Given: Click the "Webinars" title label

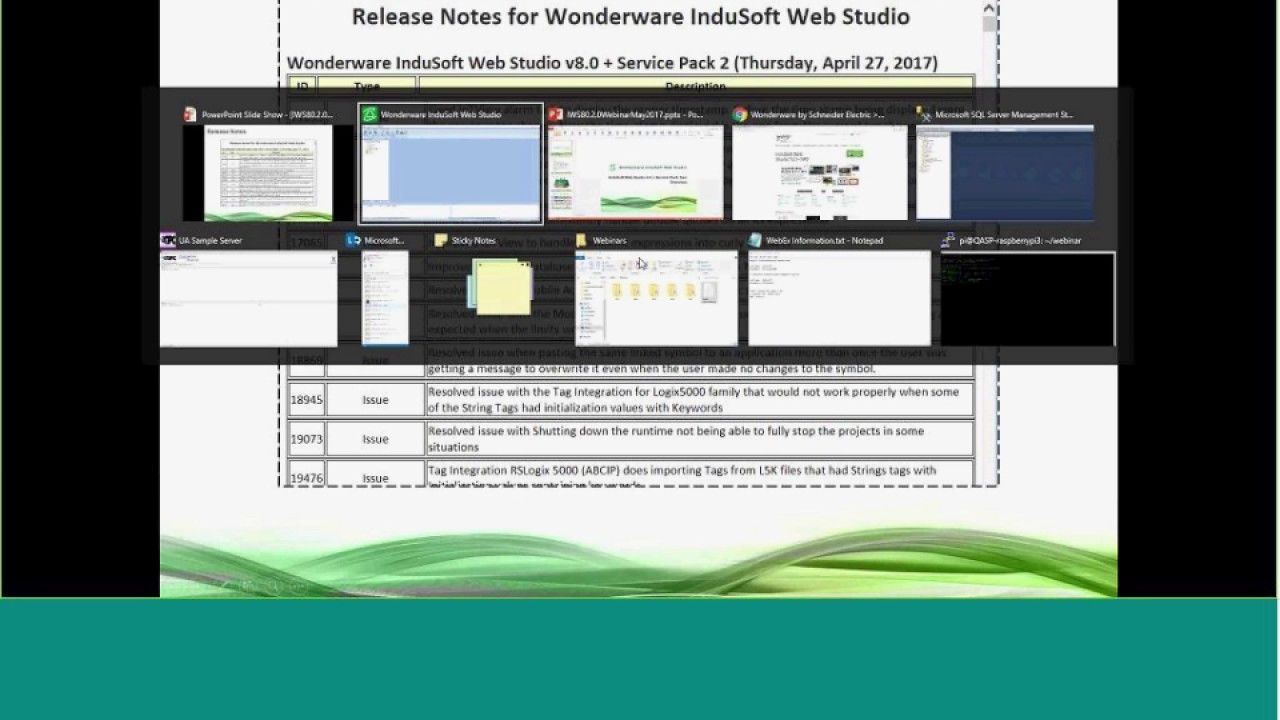Looking at the screenshot, I should pyautogui.click(x=609, y=241).
